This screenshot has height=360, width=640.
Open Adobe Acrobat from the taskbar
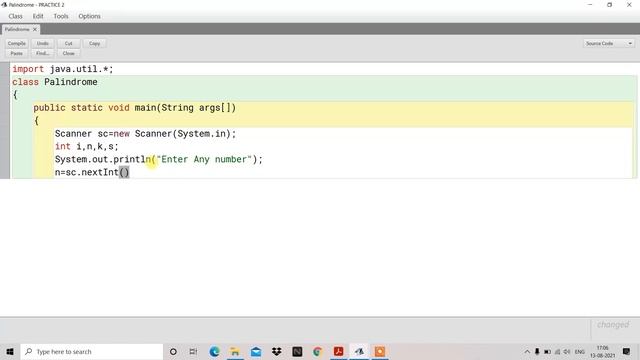[x=338, y=351]
